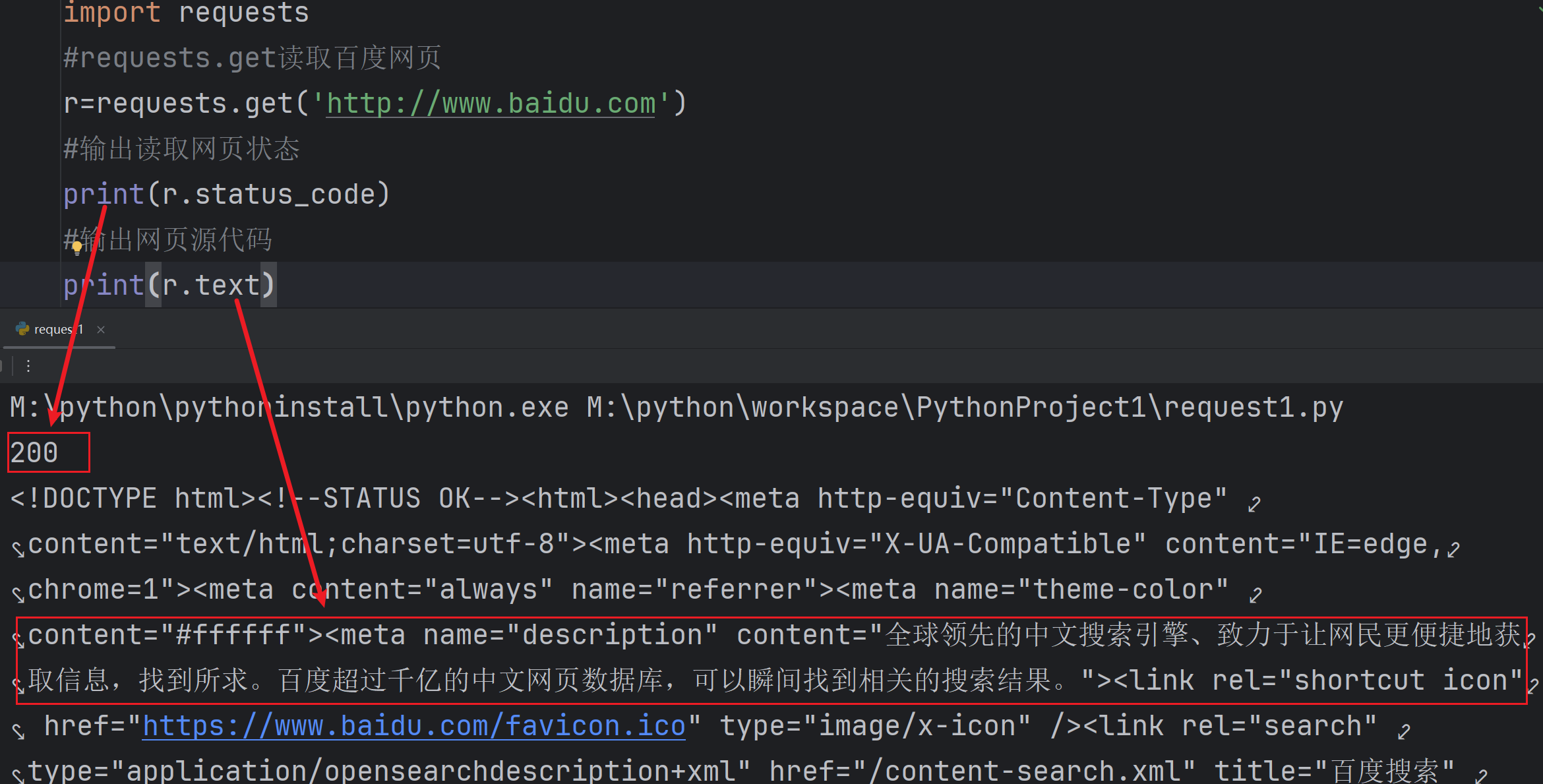The width and height of the screenshot is (1543, 784).
Task: Click the yellow lightbulb quick-fix icon
Action: click(x=77, y=247)
